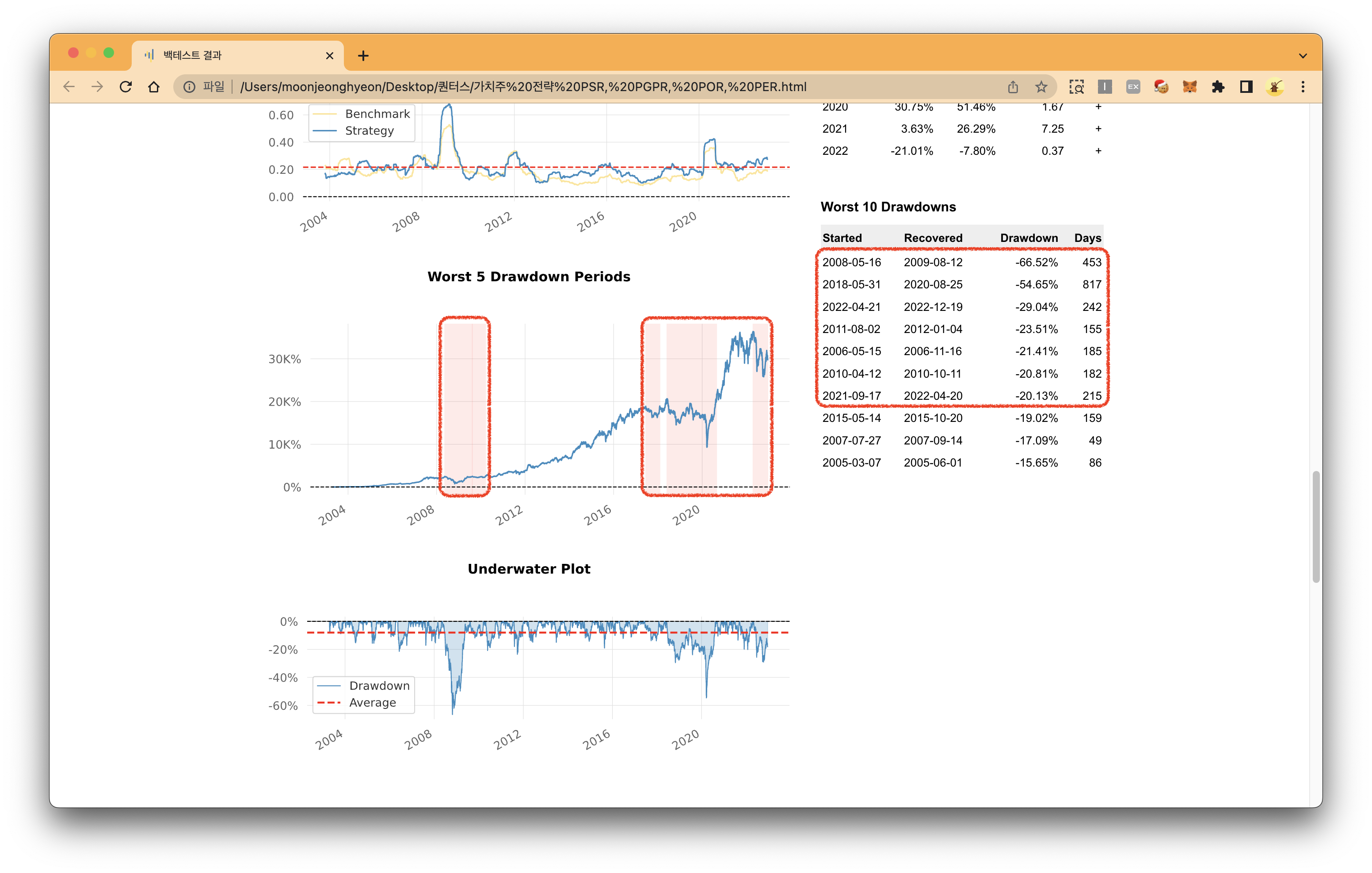Toggle Benchmark series in the legend
Screen dimensions: 1372x873
(x=377, y=114)
